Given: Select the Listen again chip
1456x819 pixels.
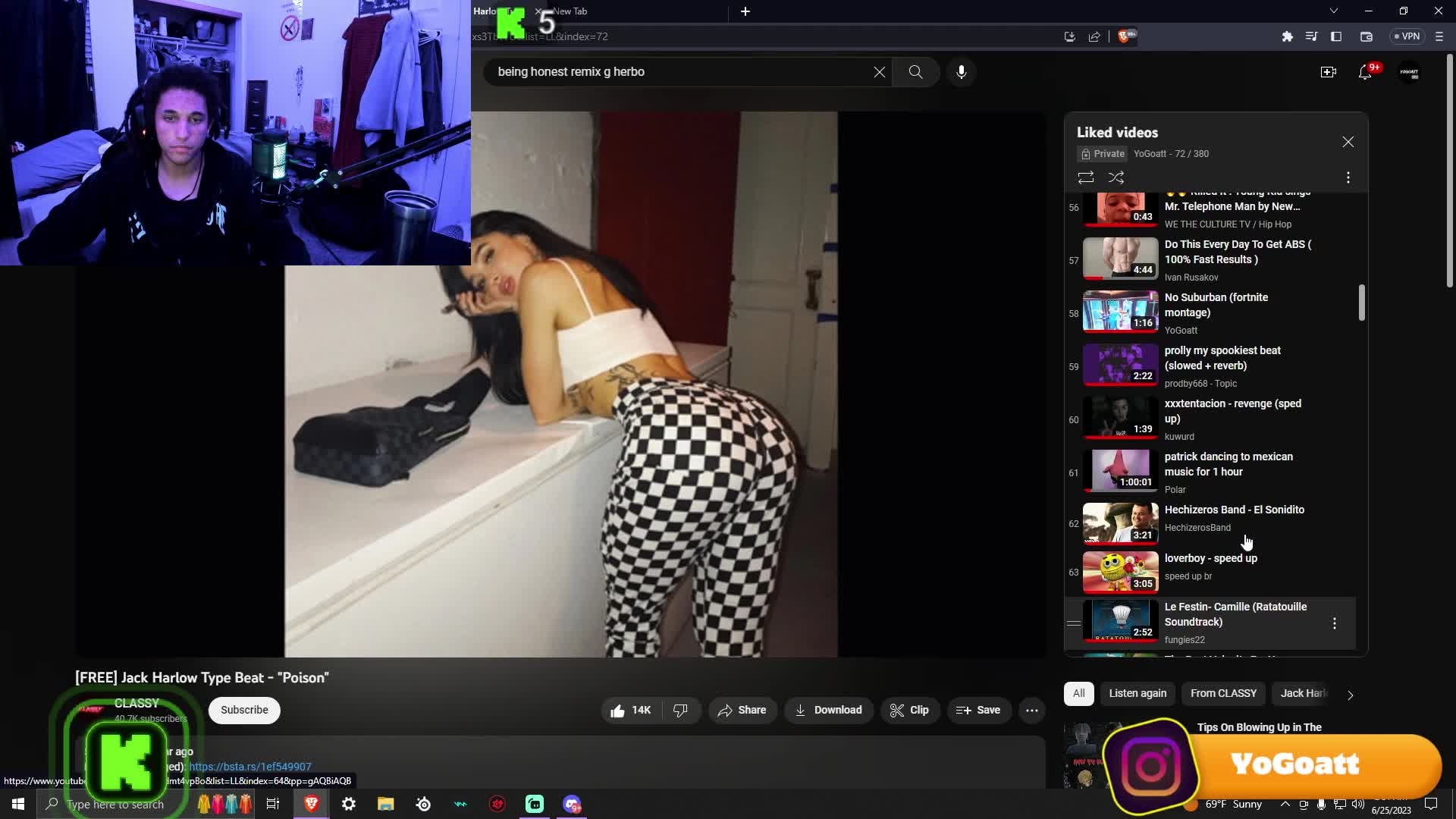Looking at the screenshot, I should pos(1137,694).
